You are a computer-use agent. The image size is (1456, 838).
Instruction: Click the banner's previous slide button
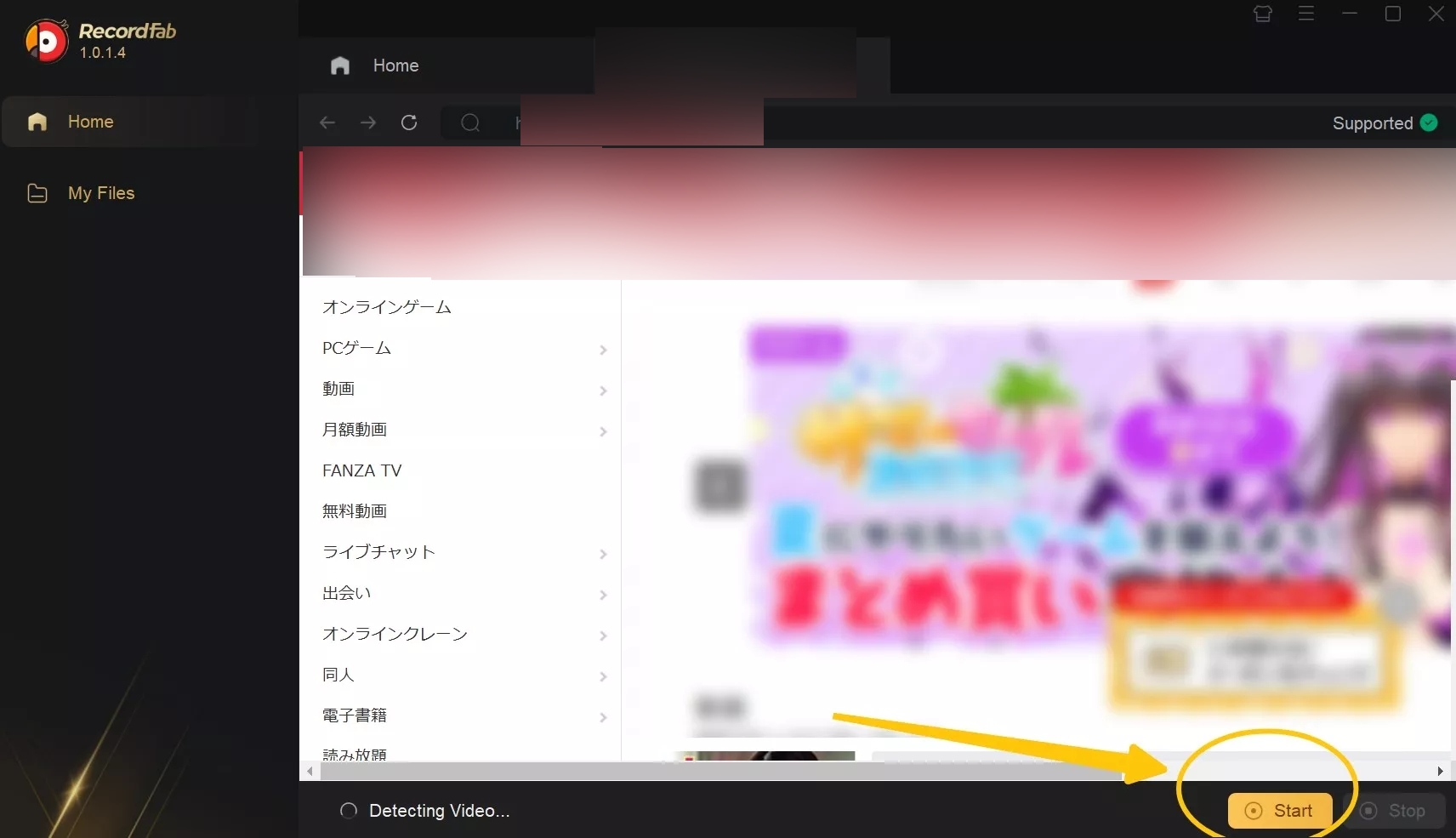point(720,487)
